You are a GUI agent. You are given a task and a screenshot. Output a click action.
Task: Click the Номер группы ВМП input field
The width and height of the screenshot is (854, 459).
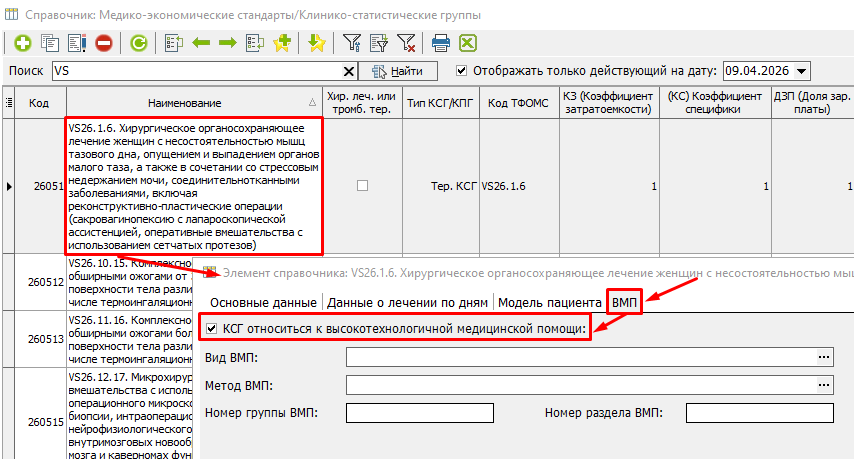421,413
